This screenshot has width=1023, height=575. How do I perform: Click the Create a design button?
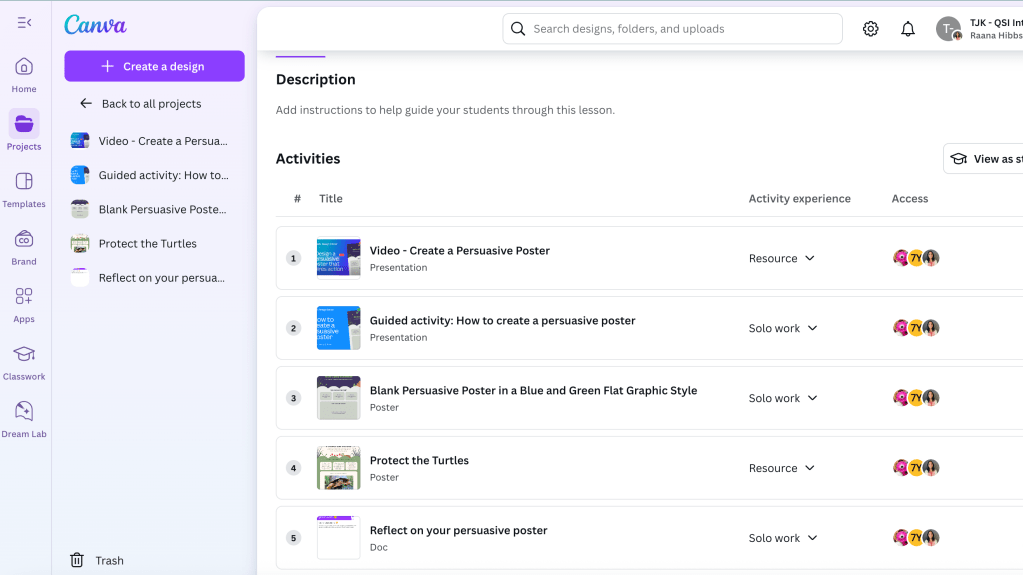[154, 66]
